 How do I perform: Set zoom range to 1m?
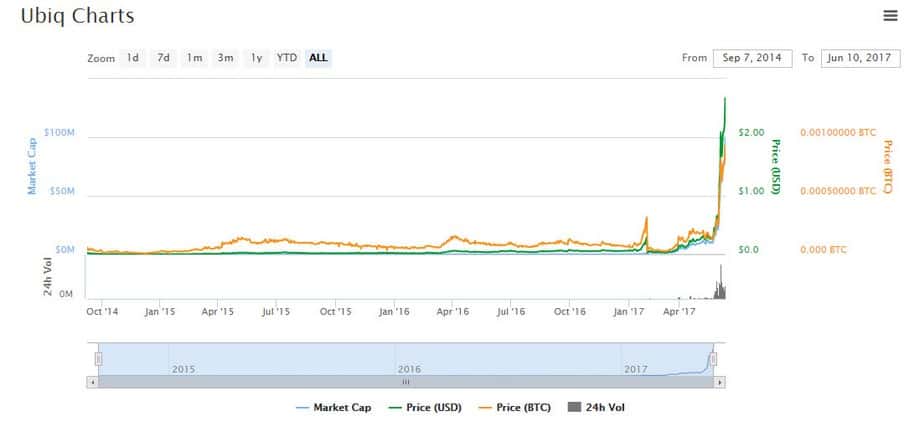(194, 58)
